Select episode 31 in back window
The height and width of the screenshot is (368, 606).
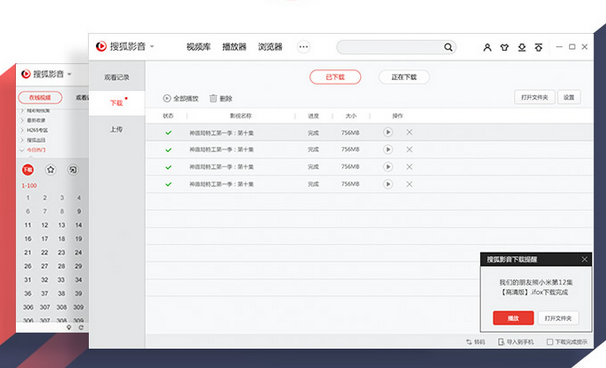(28, 280)
